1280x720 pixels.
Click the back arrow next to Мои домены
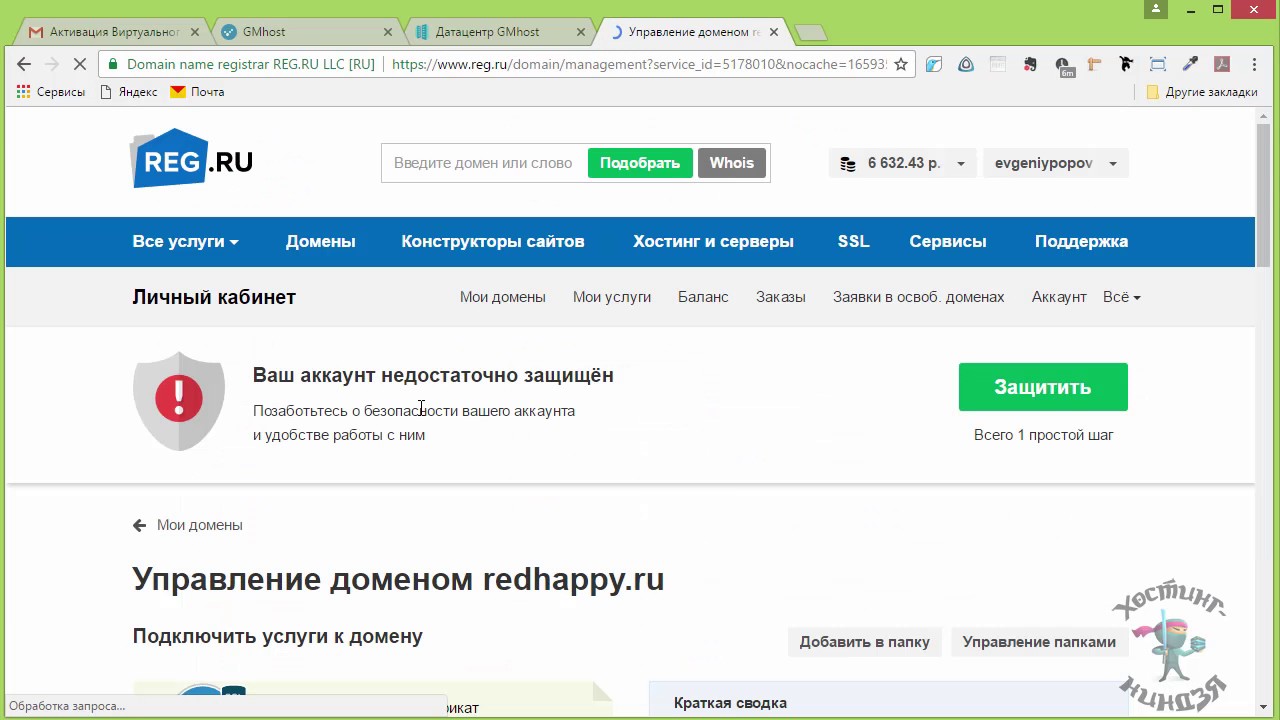[139, 525]
